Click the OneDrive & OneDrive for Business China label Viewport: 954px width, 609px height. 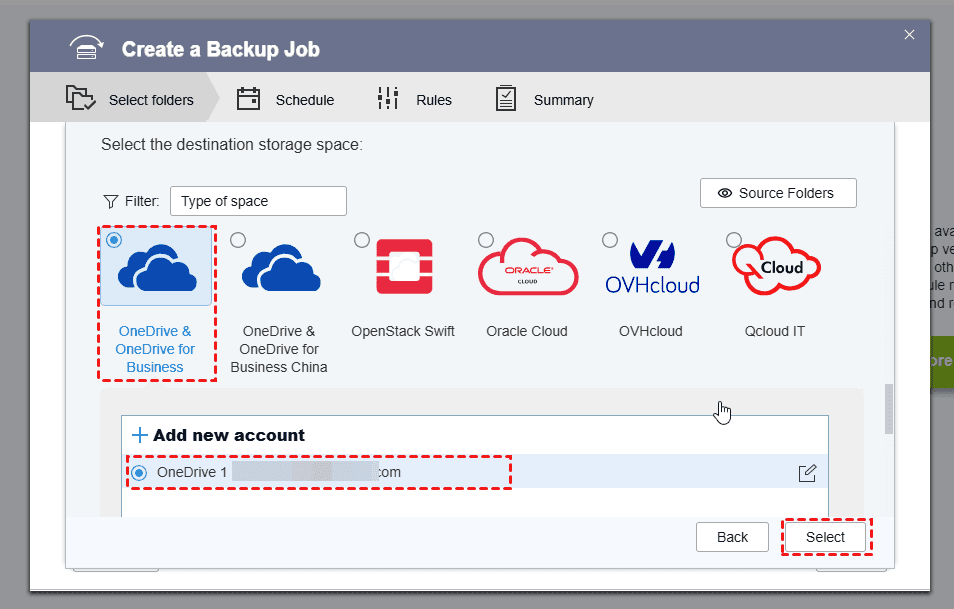(x=279, y=349)
